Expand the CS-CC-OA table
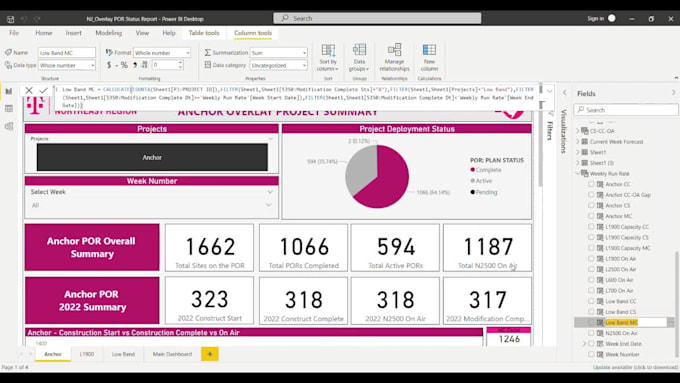Image resolution: width=680 pixels, height=383 pixels. tap(578, 131)
